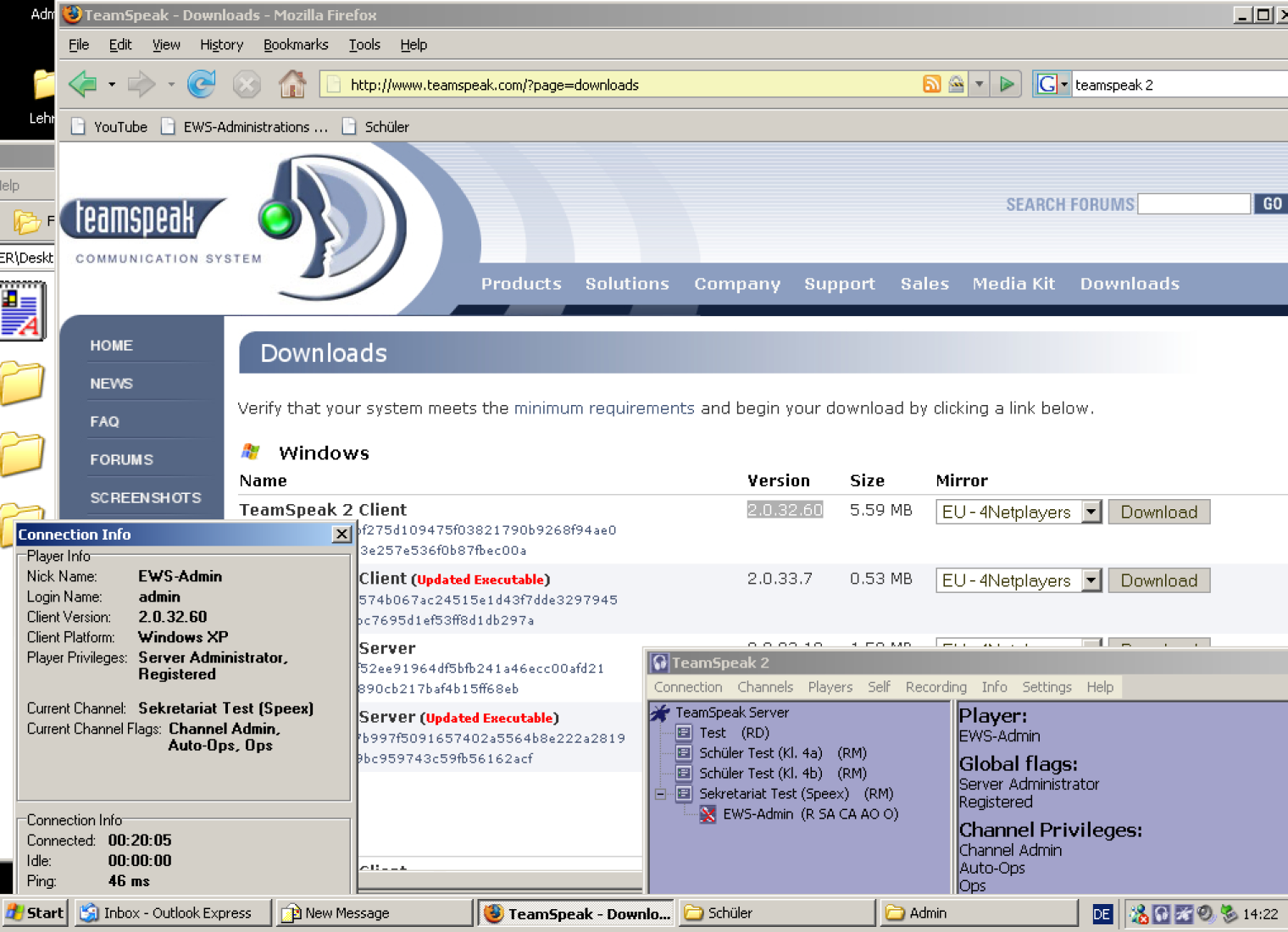Open the Firefox Tools menu
Viewport: 1288px width, 932px height.
click(x=364, y=45)
